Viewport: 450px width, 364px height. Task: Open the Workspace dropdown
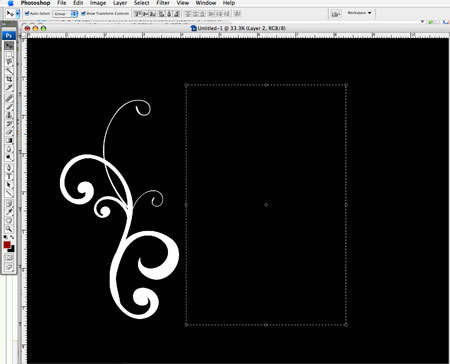click(359, 13)
